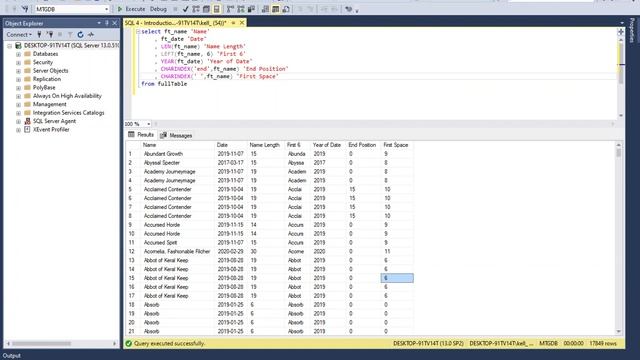Click the Specify Template Parameter Values icon

pyautogui.click(x=348, y=9)
